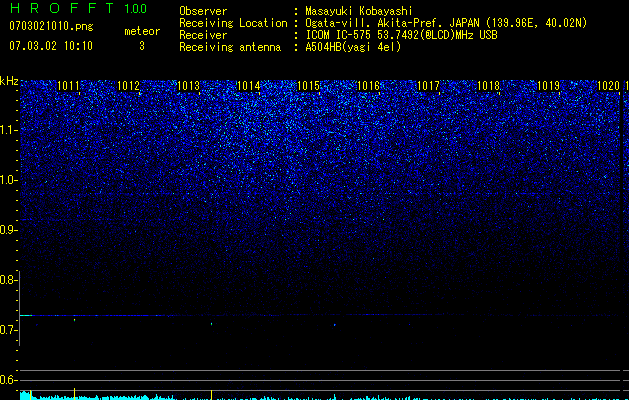Click the 1020 time axis marker
The height and width of the screenshot is (400, 629).
608,86
